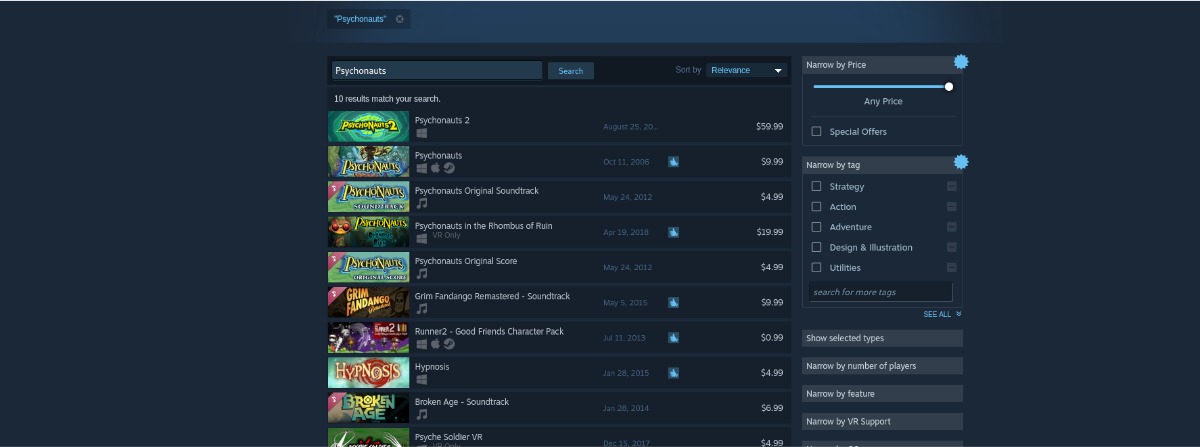Expand the Narrow by number of players section

tap(882, 366)
